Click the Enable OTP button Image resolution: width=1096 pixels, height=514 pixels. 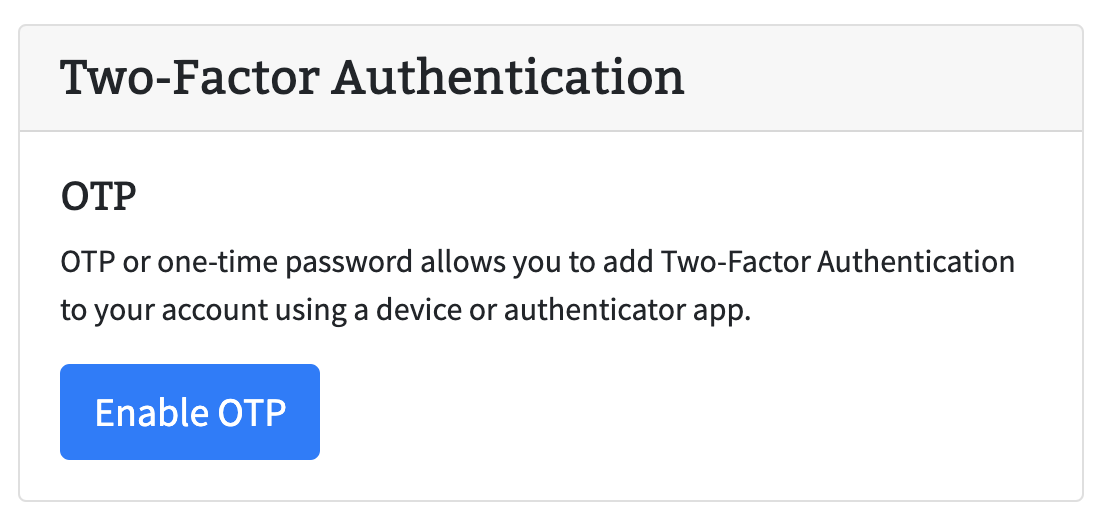click(x=190, y=412)
